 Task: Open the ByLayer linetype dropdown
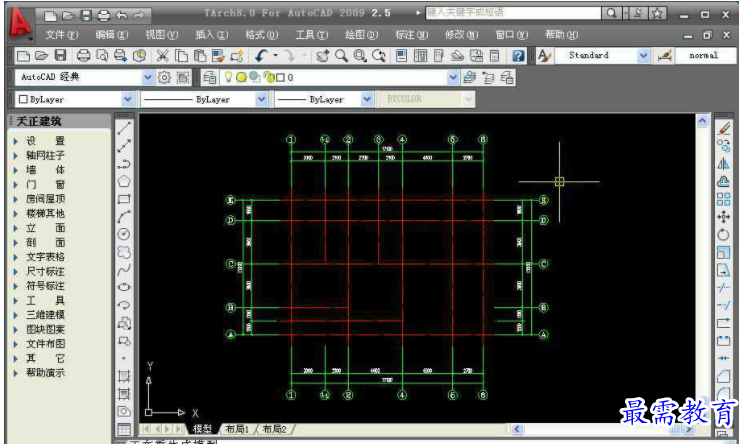coord(261,99)
